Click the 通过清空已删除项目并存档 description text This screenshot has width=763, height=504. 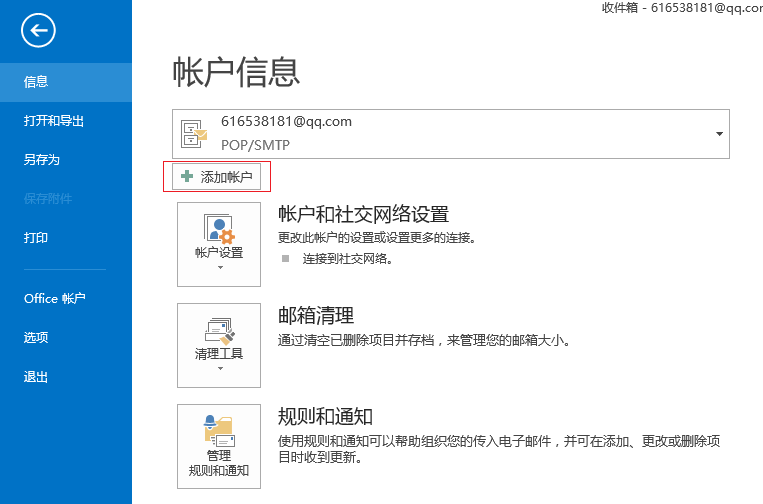(424, 340)
